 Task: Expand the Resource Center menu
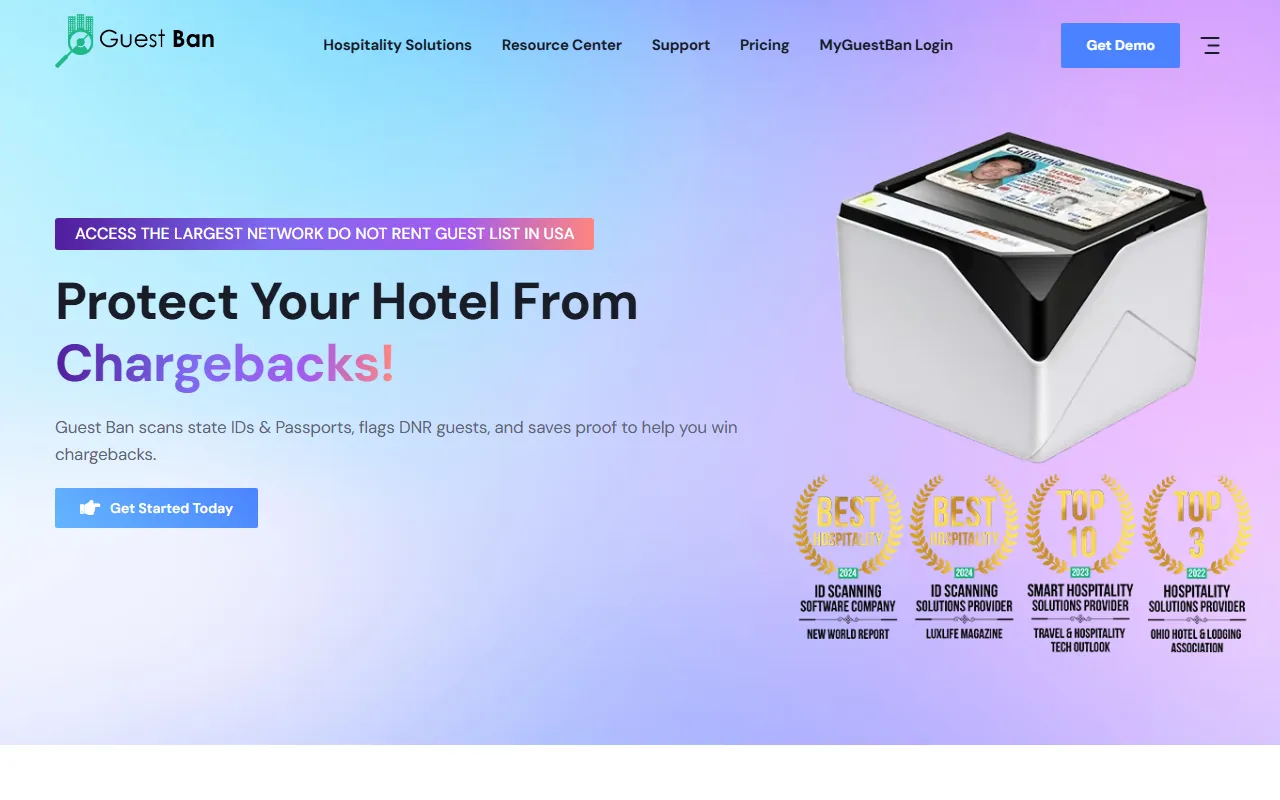click(x=562, y=45)
